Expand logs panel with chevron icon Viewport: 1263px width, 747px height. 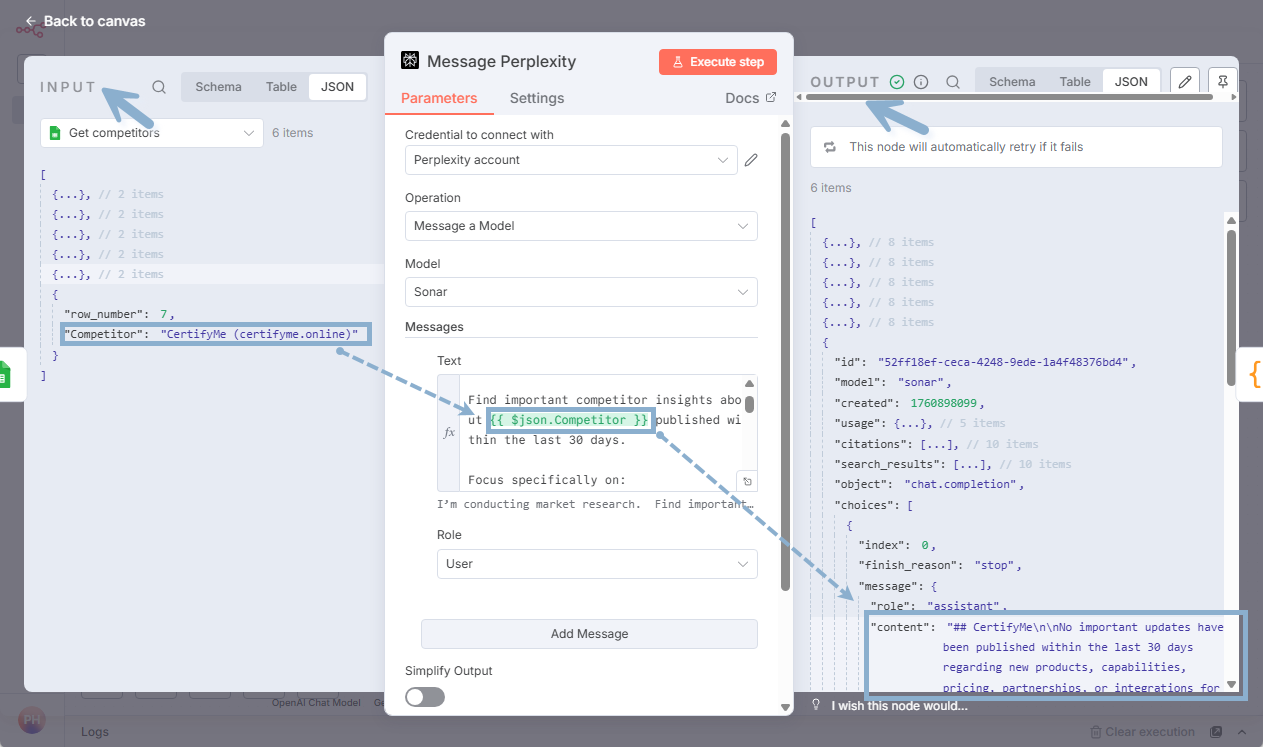click(x=1243, y=732)
